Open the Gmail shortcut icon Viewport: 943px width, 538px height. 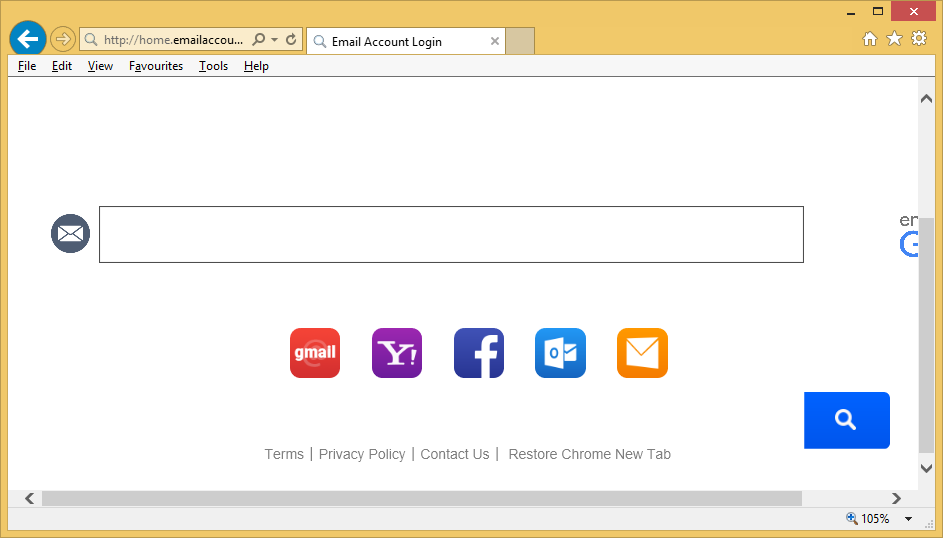[315, 353]
